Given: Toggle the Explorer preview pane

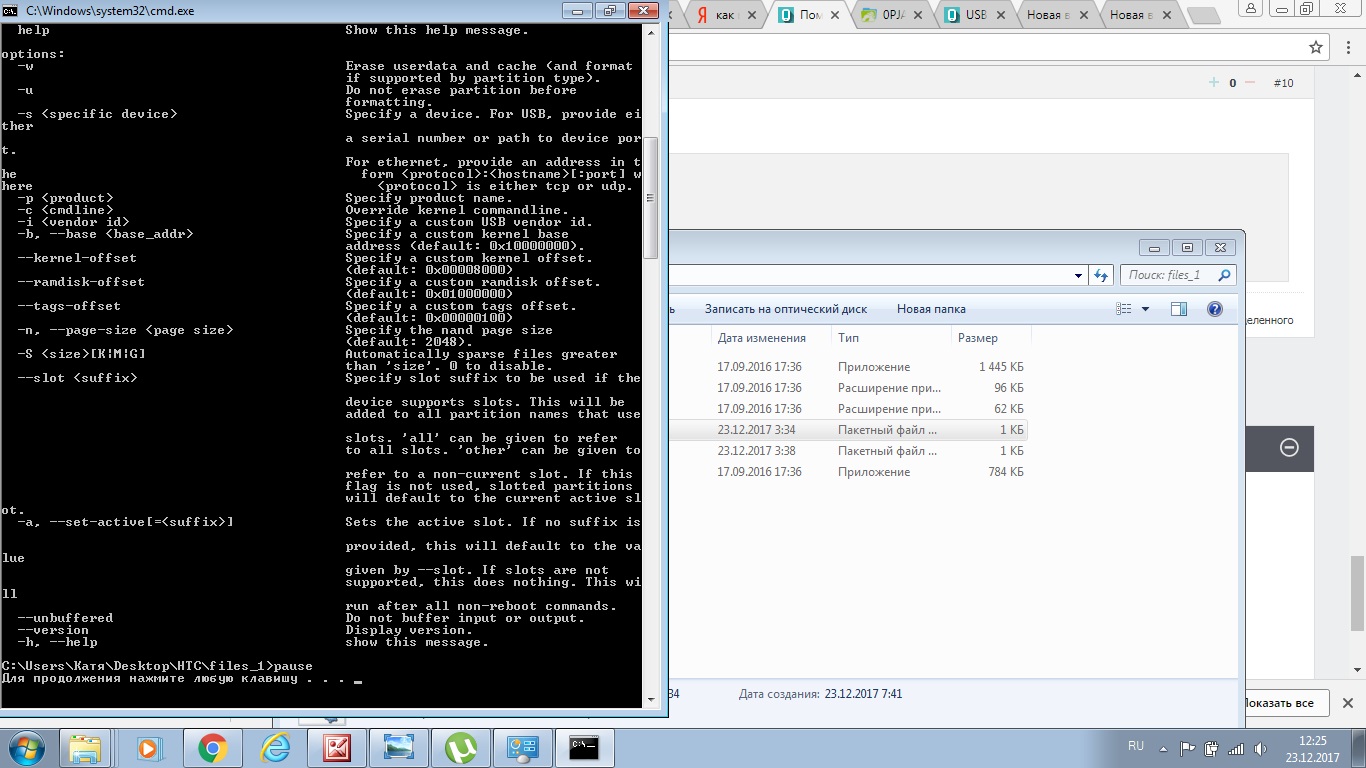Looking at the screenshot, I should click(1179, 309).
